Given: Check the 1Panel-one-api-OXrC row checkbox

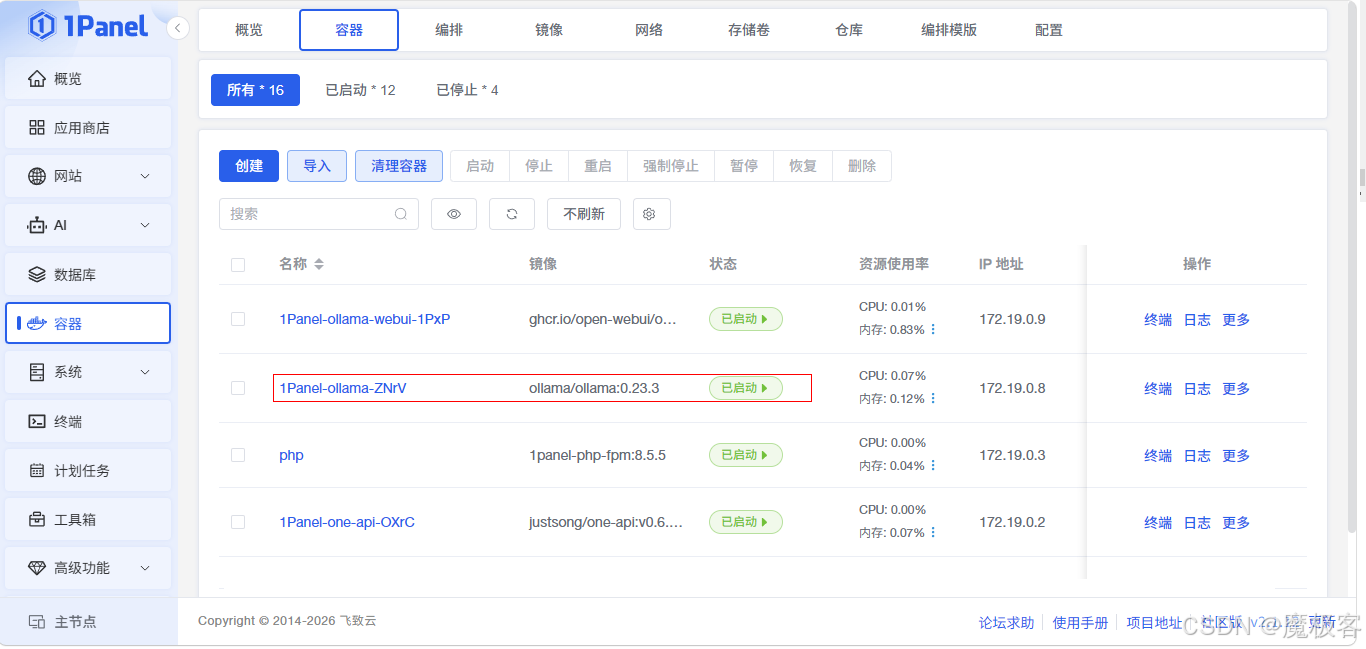Looking at the screenshot, I should 238,522.
